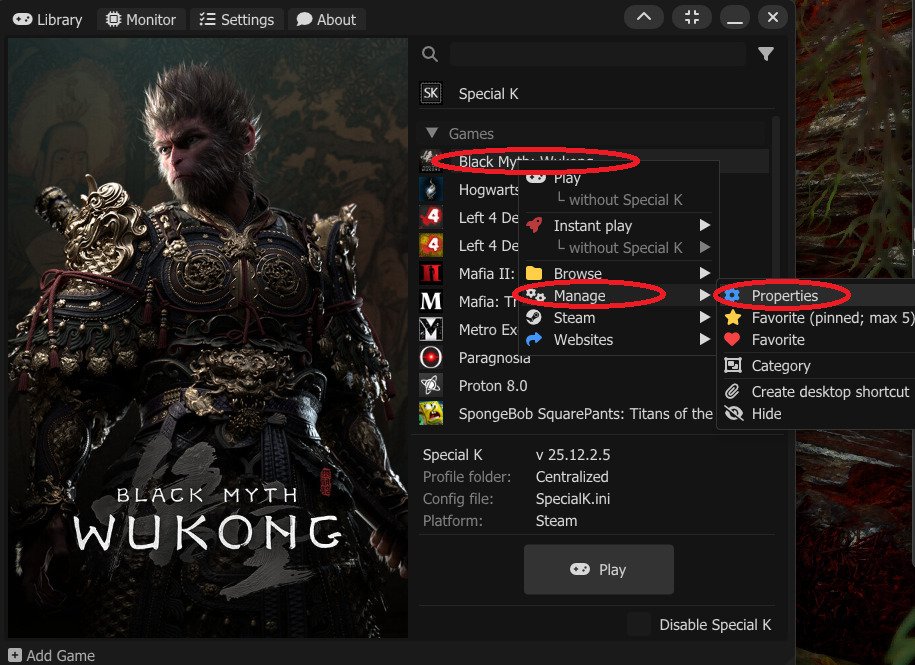This screenshot has height=665, width=915.
Task: Select Paragnosia in the games list
Action: [x=495, y=358]
